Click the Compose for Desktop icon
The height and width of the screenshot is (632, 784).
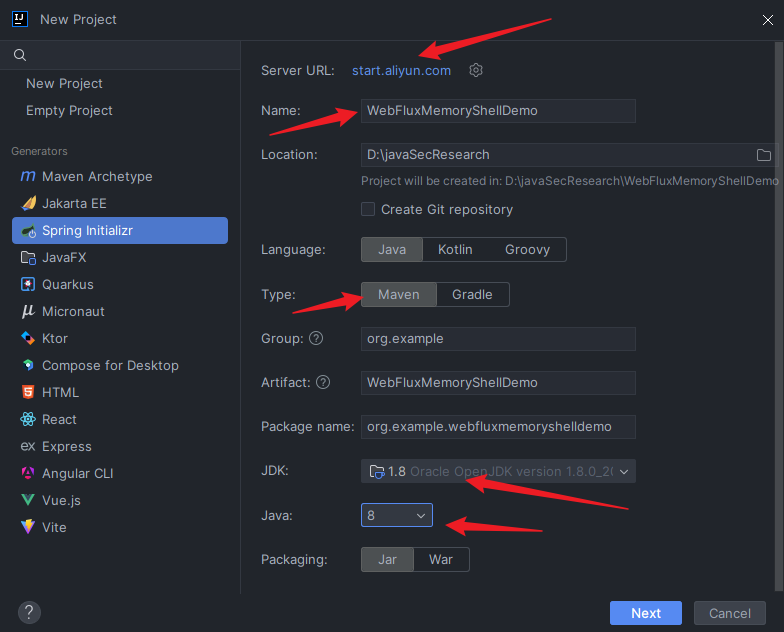[x=28, y=366]
